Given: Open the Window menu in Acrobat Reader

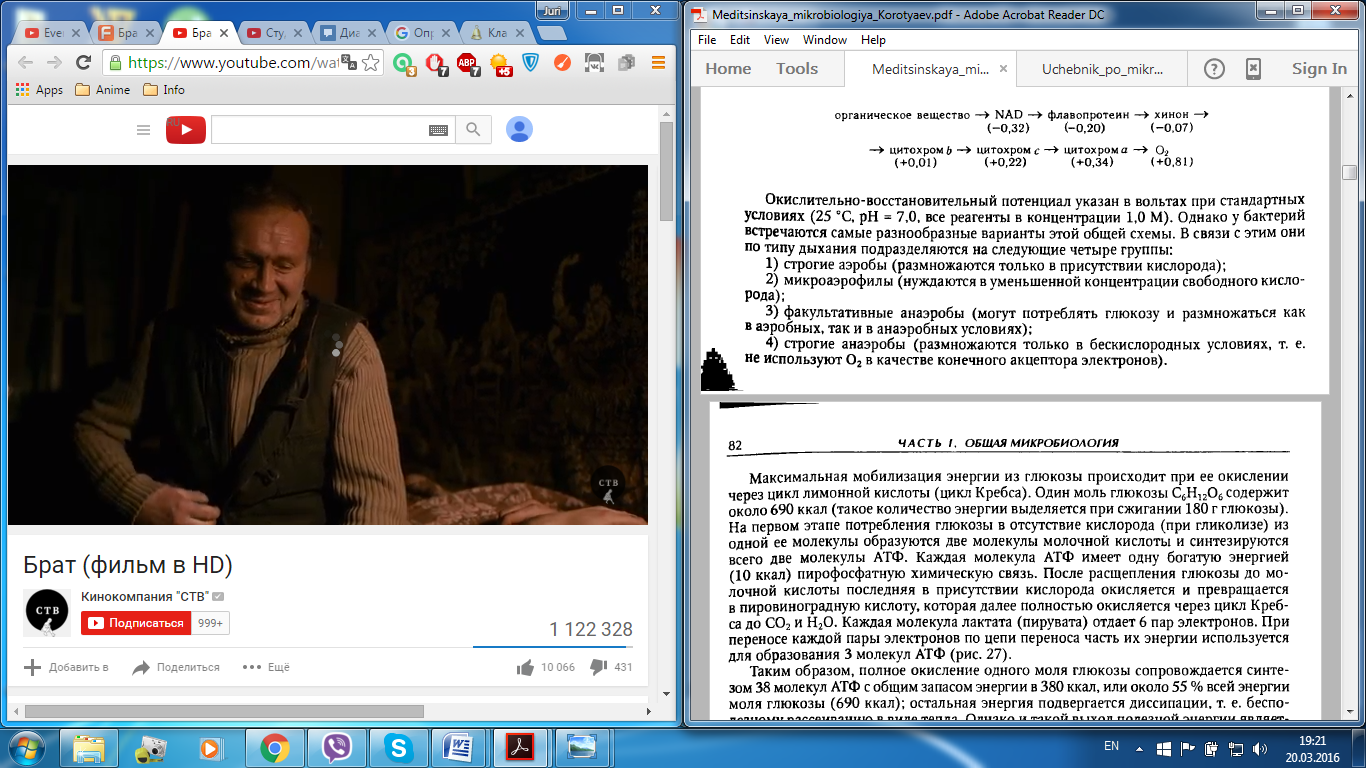Looking at the screenshot, I should (825, 40).
